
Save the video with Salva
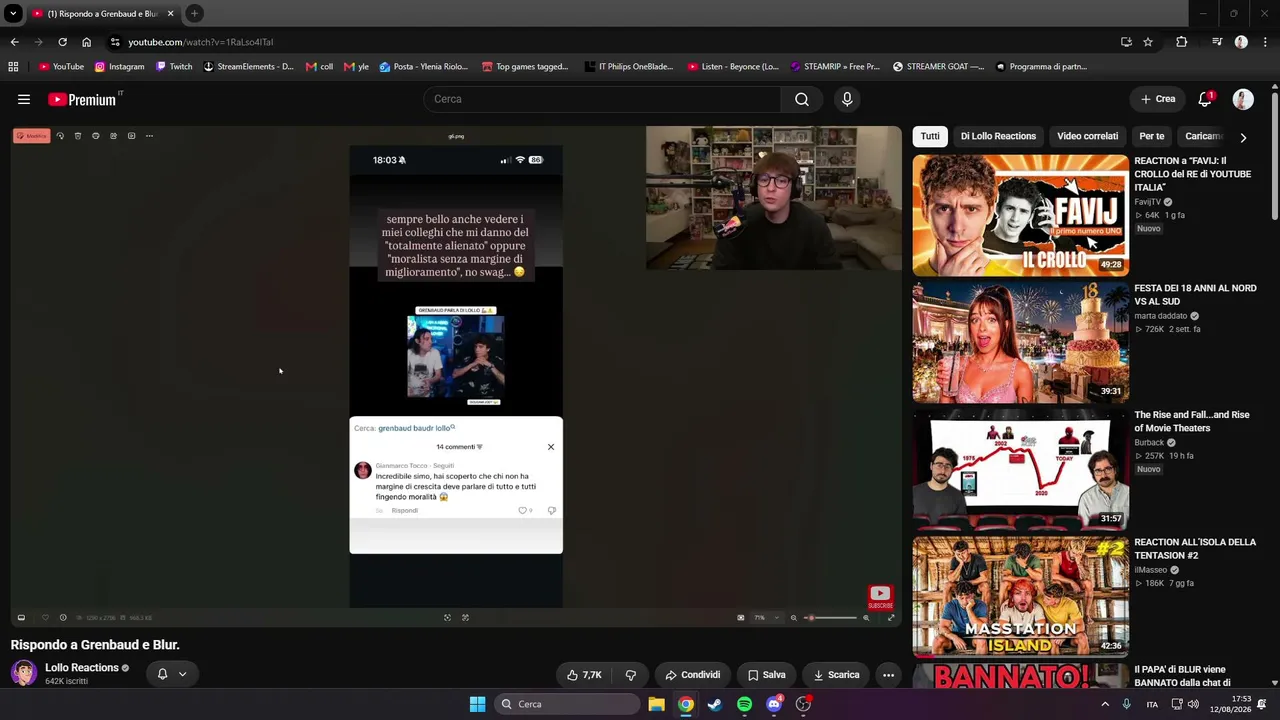pyautogui.click(x=766, y=675)
